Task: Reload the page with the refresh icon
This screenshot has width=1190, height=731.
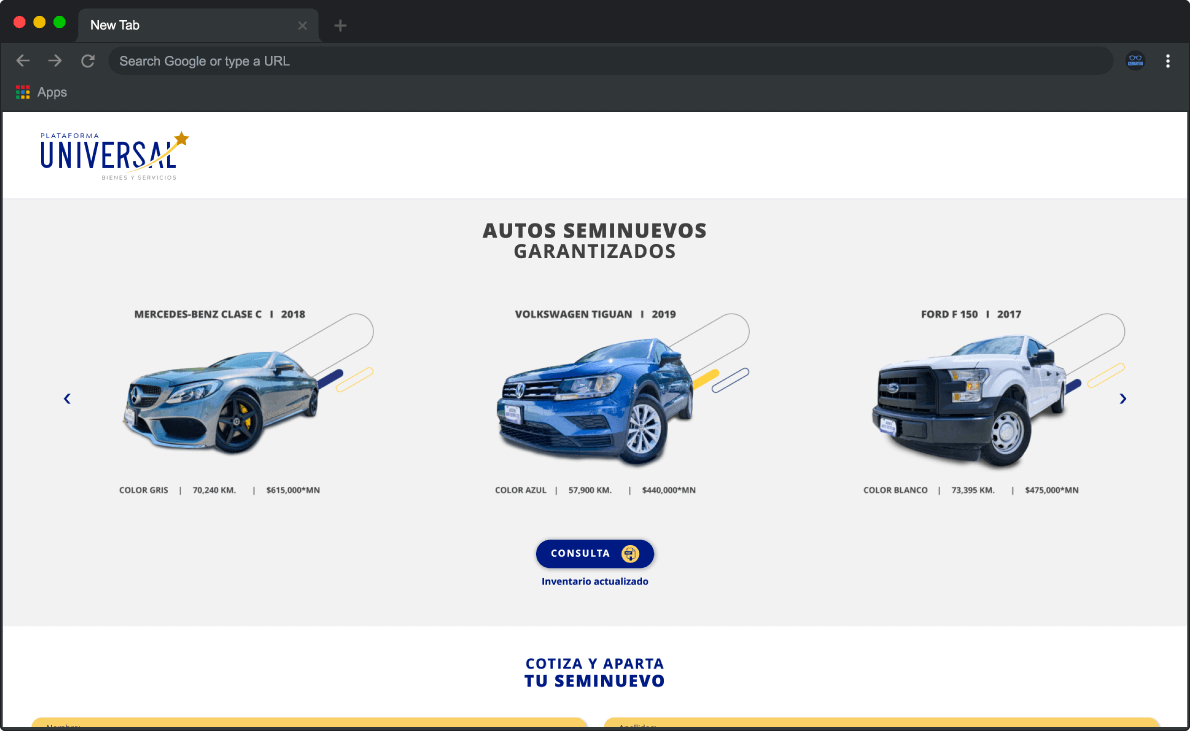Action: [88, 61]
